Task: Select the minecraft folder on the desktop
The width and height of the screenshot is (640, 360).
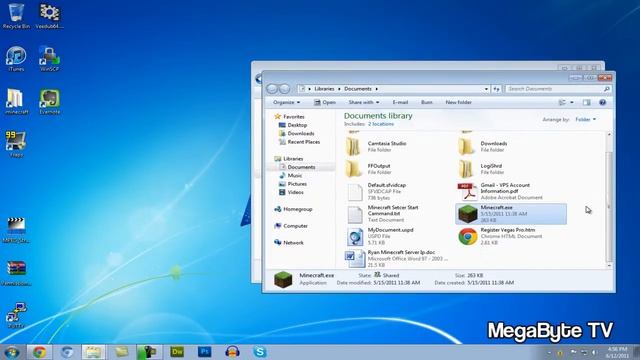Action: click(x=16, y=102)
